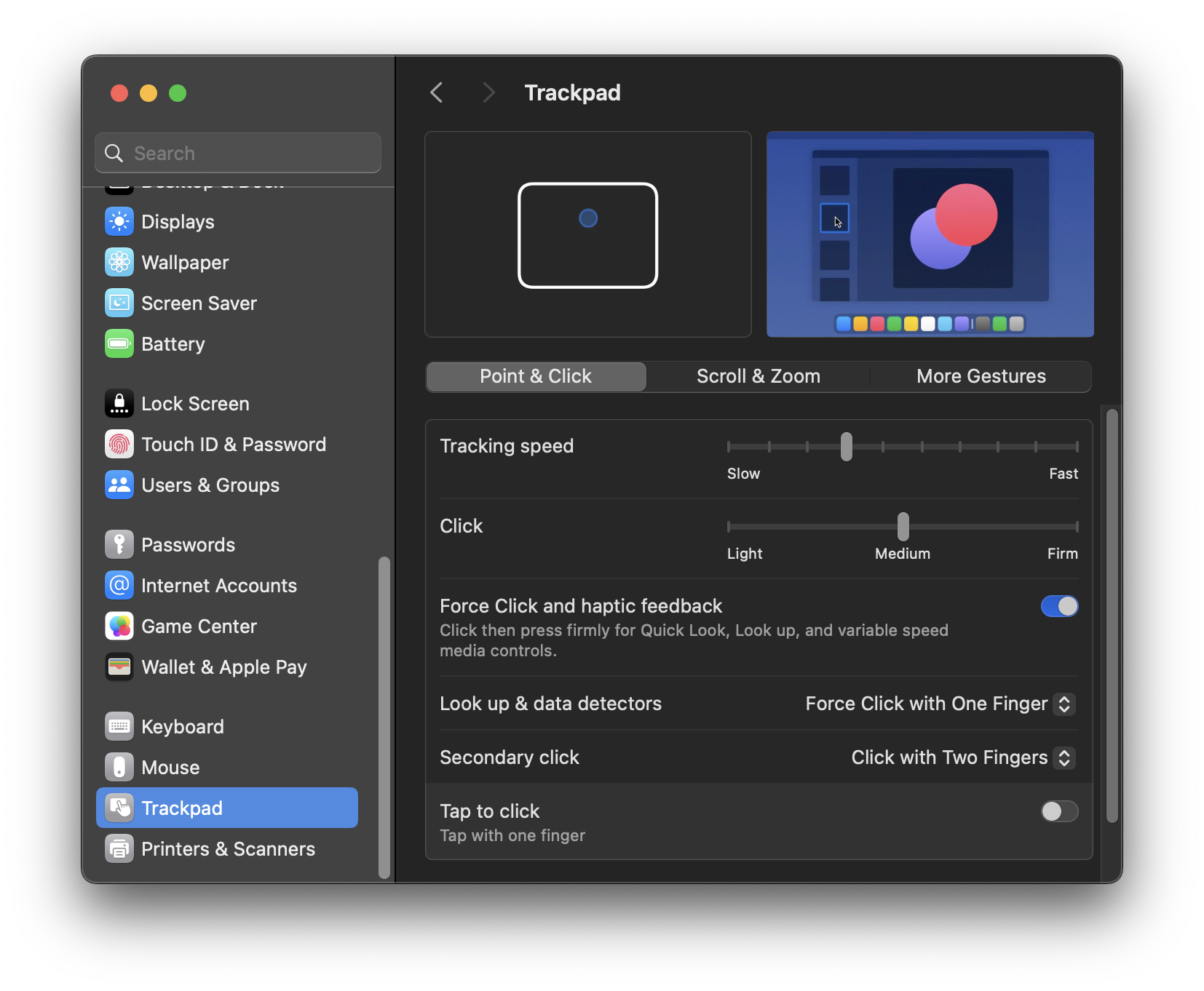Select Trackpad icon in sidebar
This screenshot has height=991, width=1204.
tap(119, 808)
